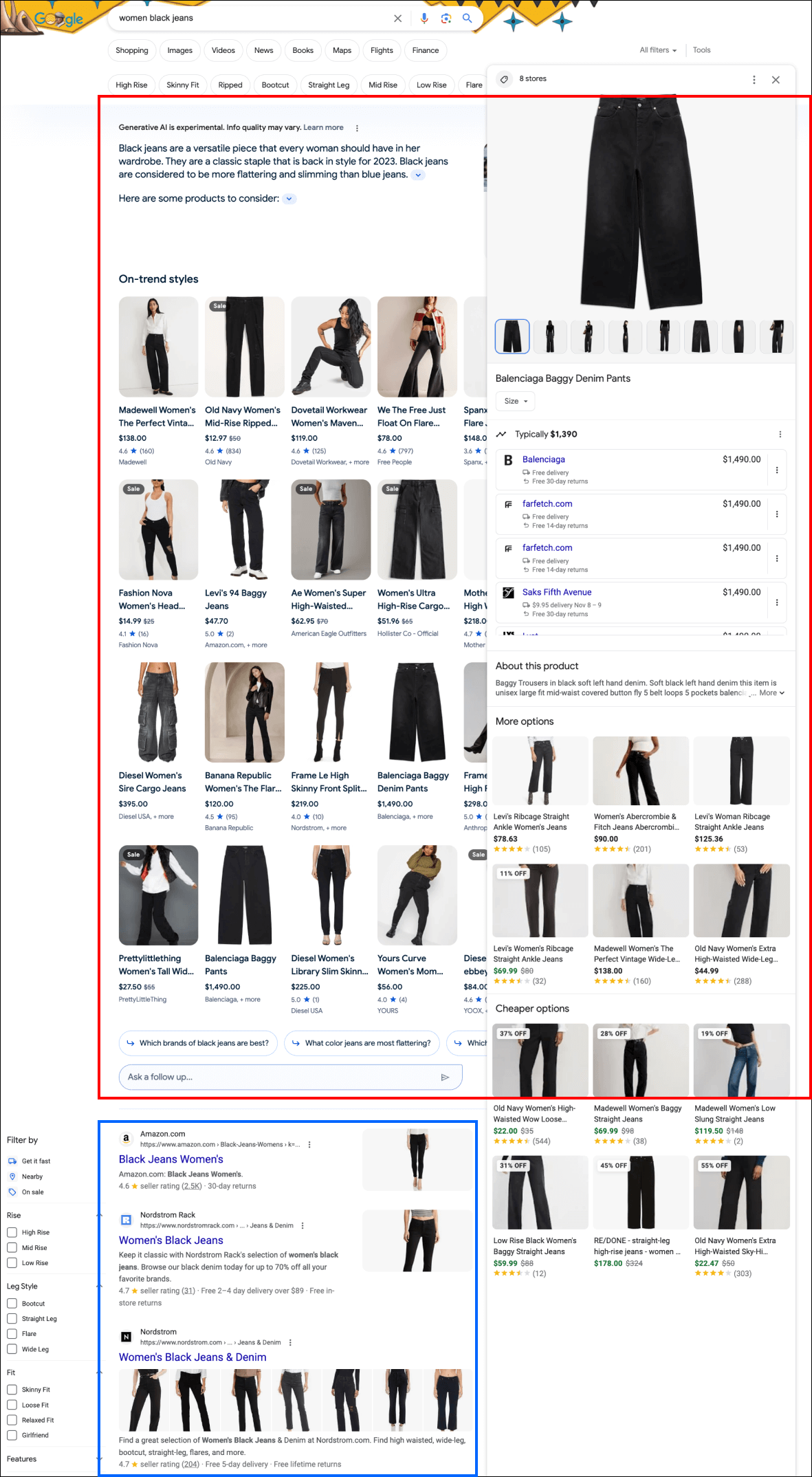Clear the search query with the X icon
This screenshot has height=1477, width=812.
(397, 19)
